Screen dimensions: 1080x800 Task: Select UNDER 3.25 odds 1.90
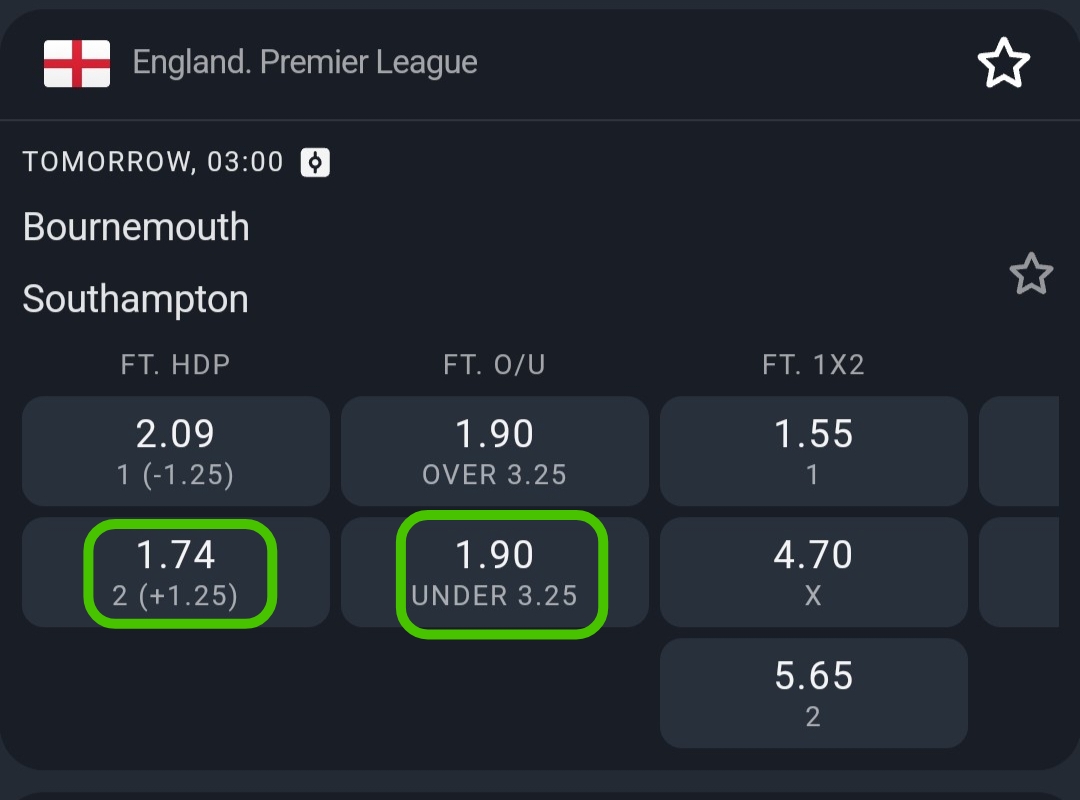[x=494, y=572]
